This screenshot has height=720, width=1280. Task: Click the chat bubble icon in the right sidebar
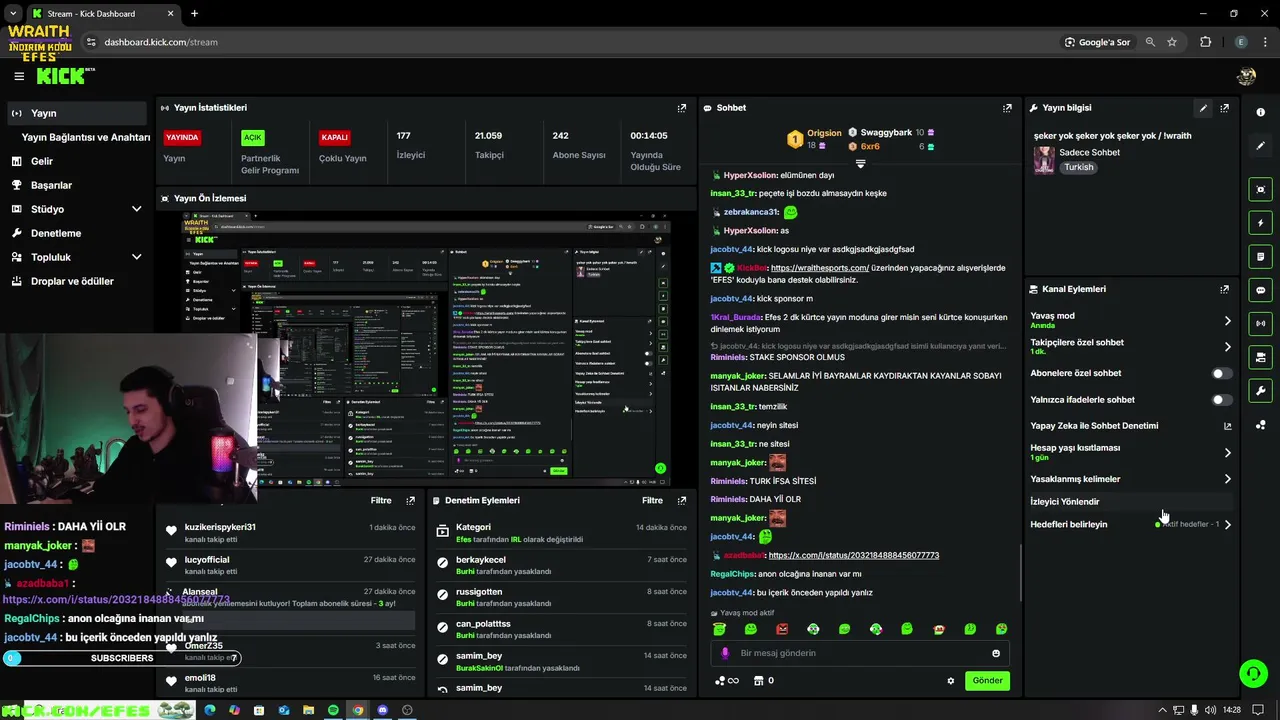pos(1261,290)
